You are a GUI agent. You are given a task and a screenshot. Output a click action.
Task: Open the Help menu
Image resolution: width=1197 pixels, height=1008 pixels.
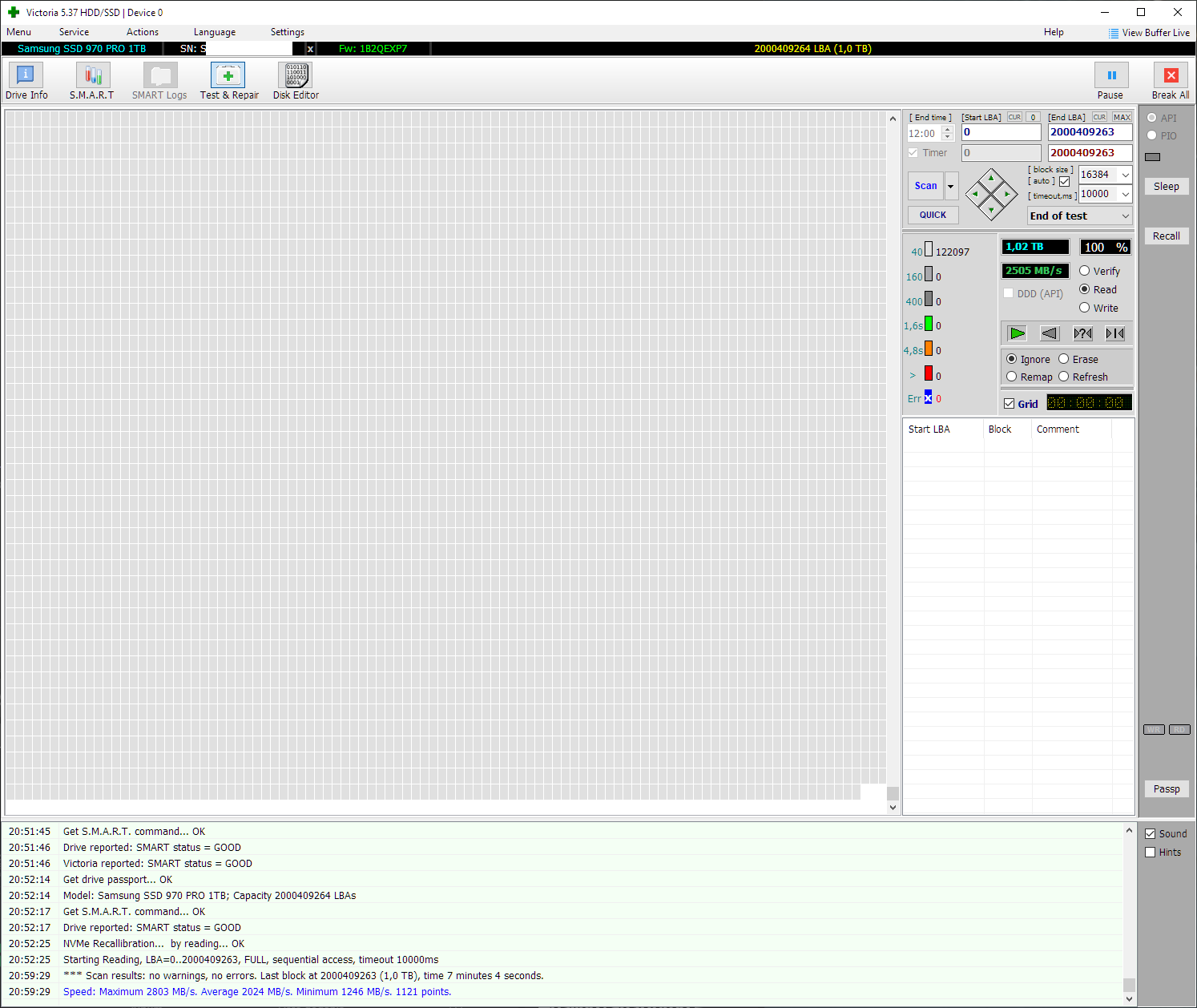point(1054,32)
